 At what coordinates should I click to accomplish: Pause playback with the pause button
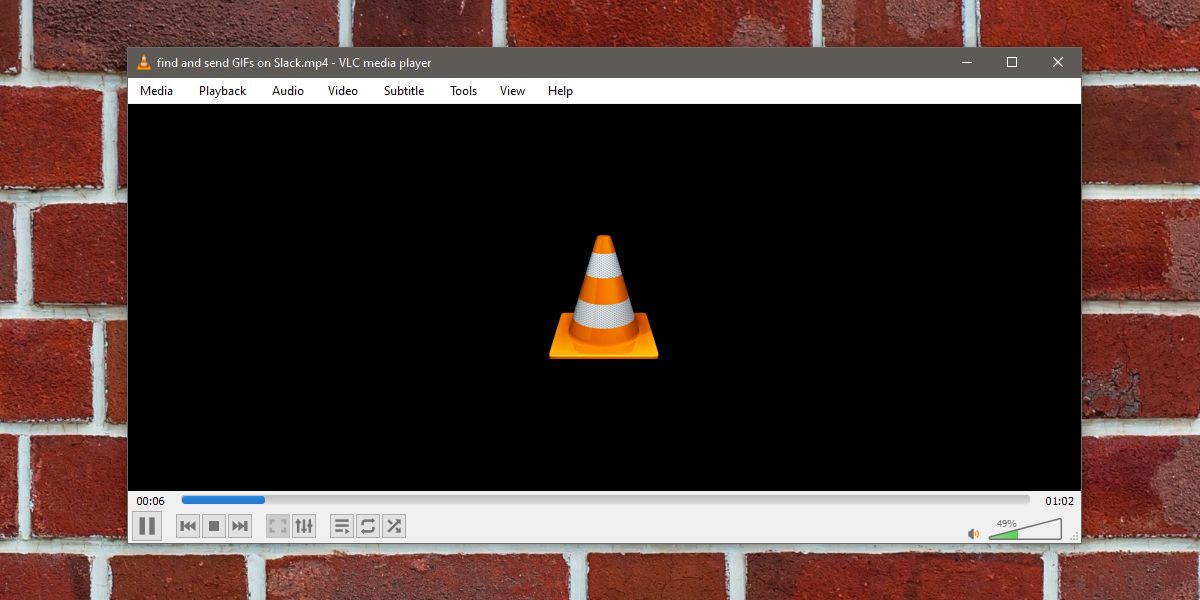147,525
